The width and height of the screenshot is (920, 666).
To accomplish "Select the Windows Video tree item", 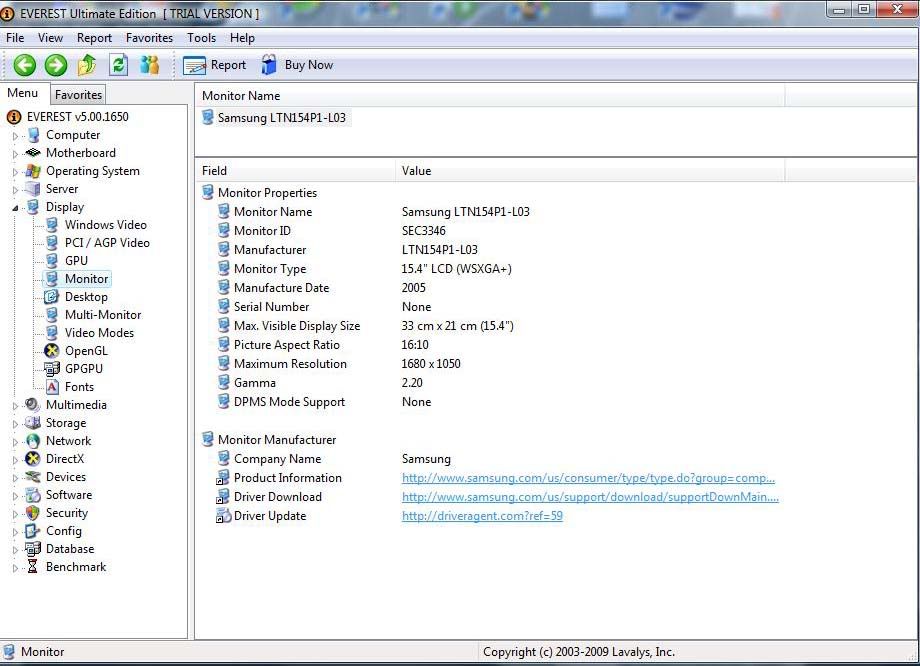I will click(106, 225).
